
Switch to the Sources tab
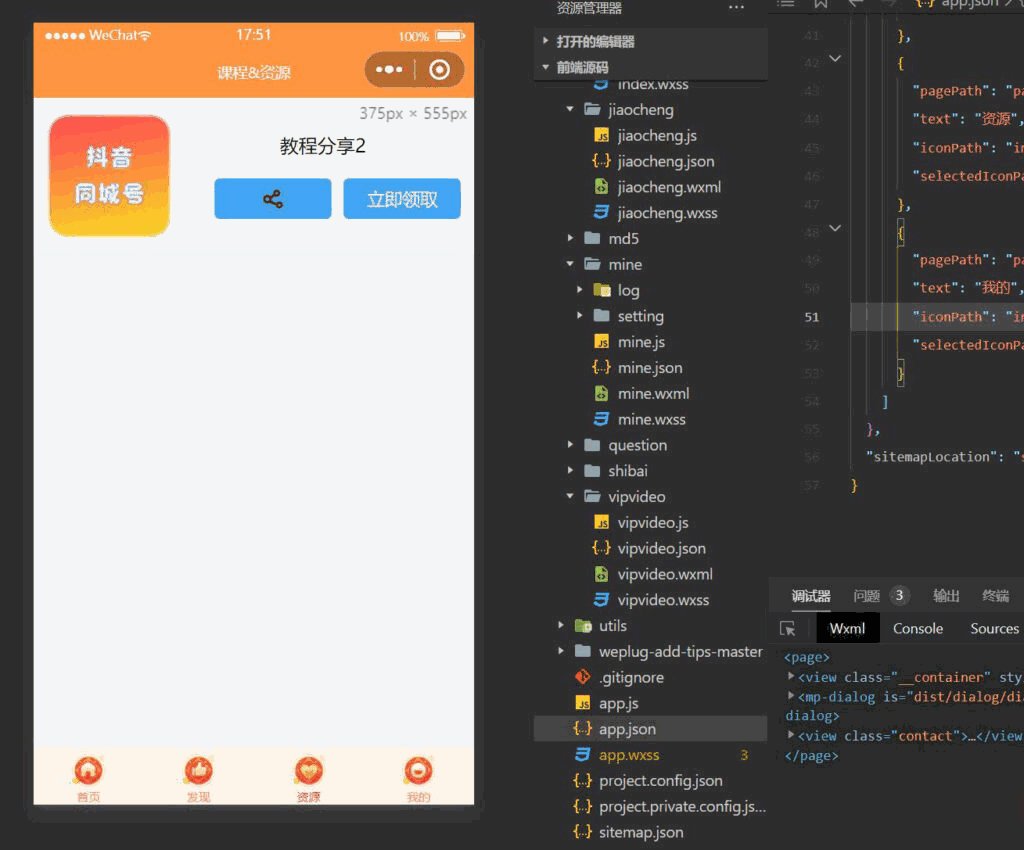tap(994, 628)
